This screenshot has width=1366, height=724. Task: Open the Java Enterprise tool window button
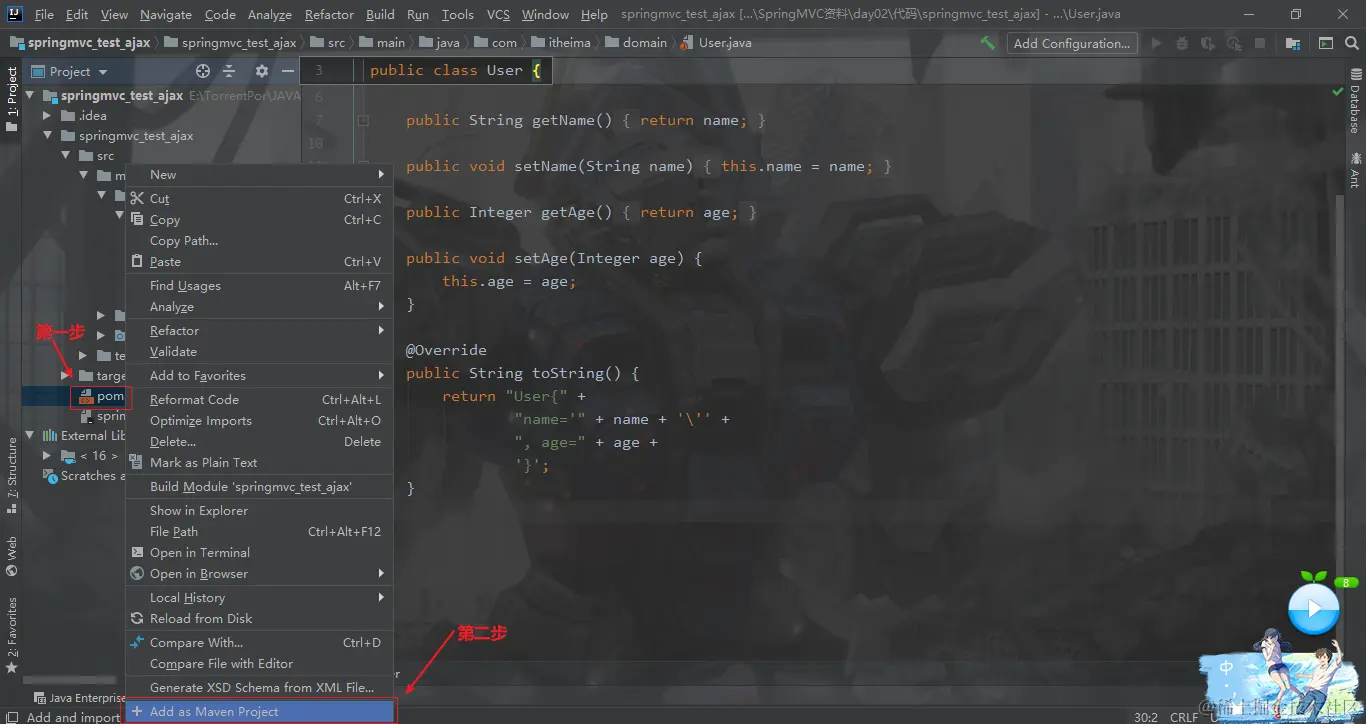pos(79,698)
